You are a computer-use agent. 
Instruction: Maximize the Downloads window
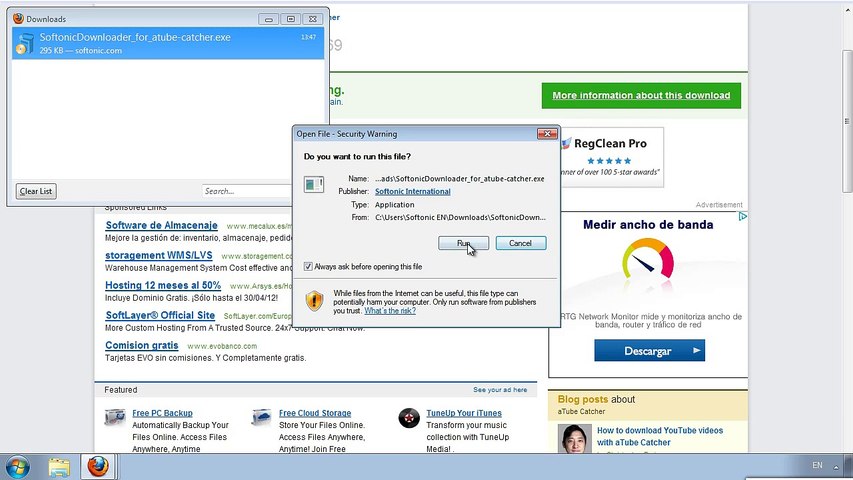[290, 19]
